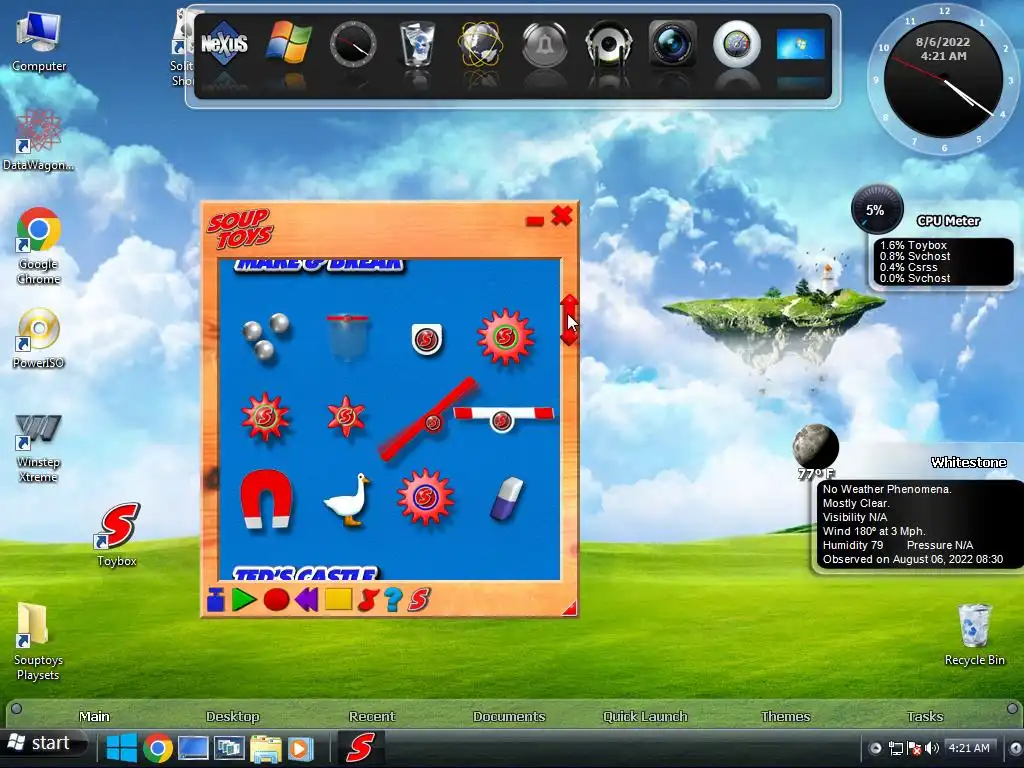Click the clock icon in Nexus dock
The image size is (1024, 768).
tap(353, 44)
